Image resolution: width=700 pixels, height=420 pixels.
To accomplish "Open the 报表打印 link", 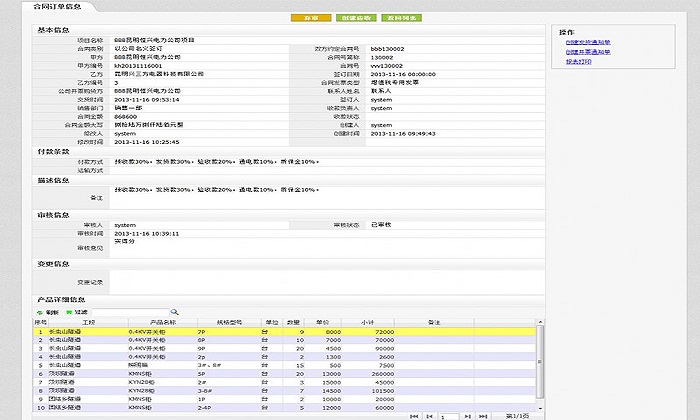I will [579, 62].
